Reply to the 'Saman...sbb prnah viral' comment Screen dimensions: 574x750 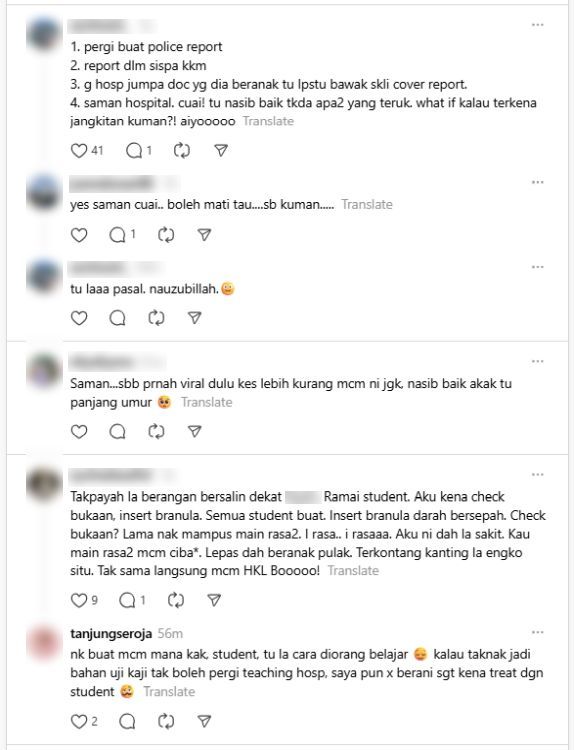(x=118, y=431)
